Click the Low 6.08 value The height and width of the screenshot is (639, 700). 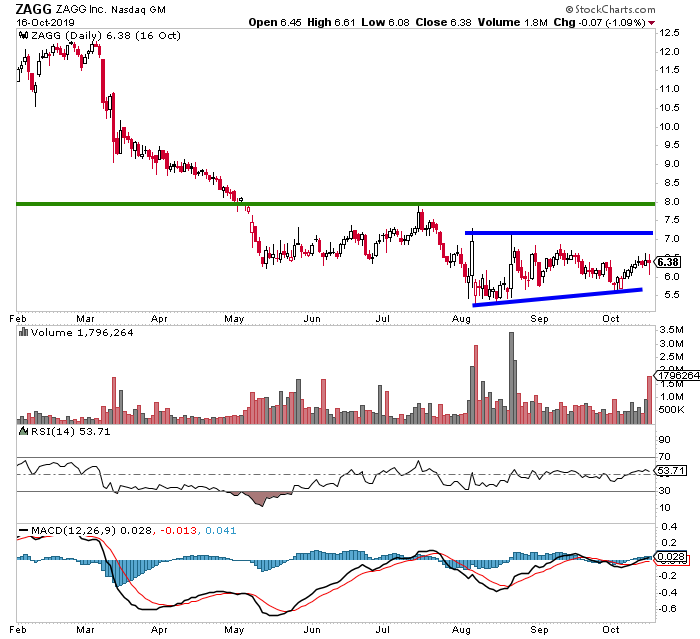click(385, 22)
